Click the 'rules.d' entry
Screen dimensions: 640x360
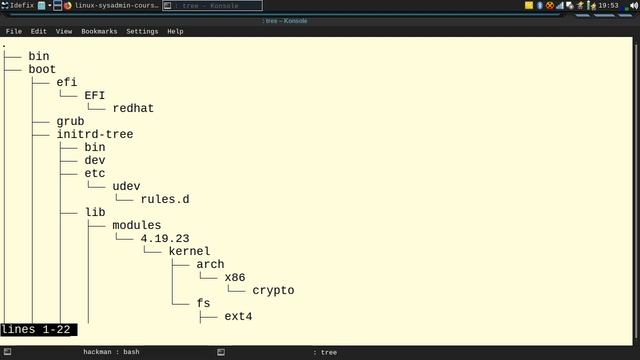165,200
